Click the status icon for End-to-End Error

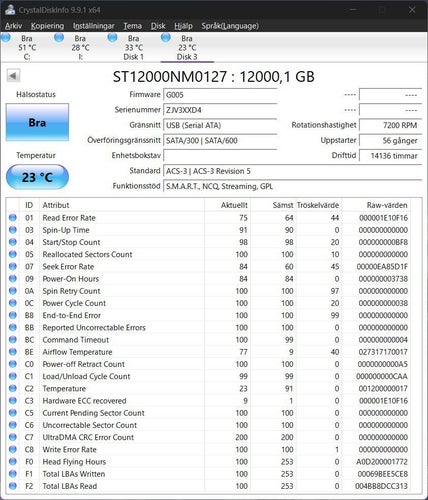[x=13, y=315]
